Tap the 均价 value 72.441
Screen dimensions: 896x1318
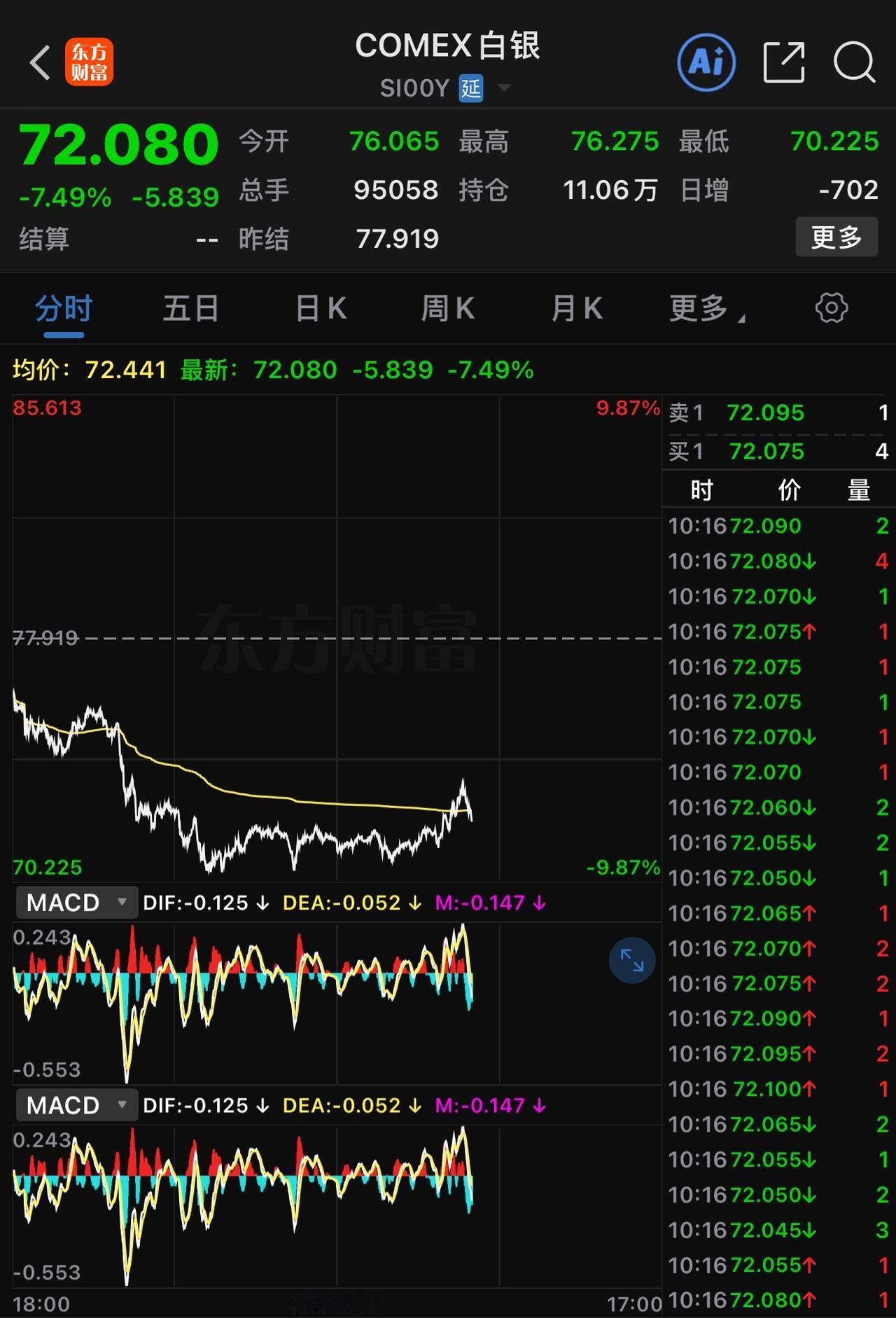tap(126, 370)
